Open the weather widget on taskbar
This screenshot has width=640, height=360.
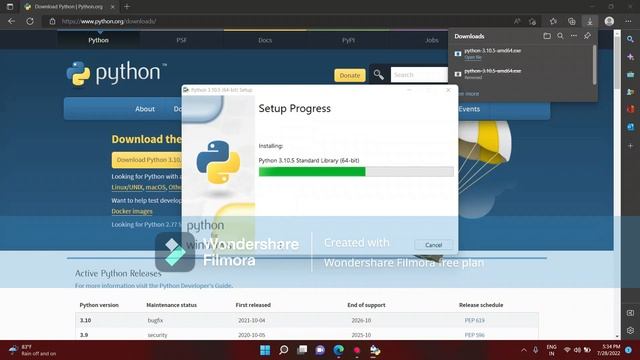tap(33, 350)
